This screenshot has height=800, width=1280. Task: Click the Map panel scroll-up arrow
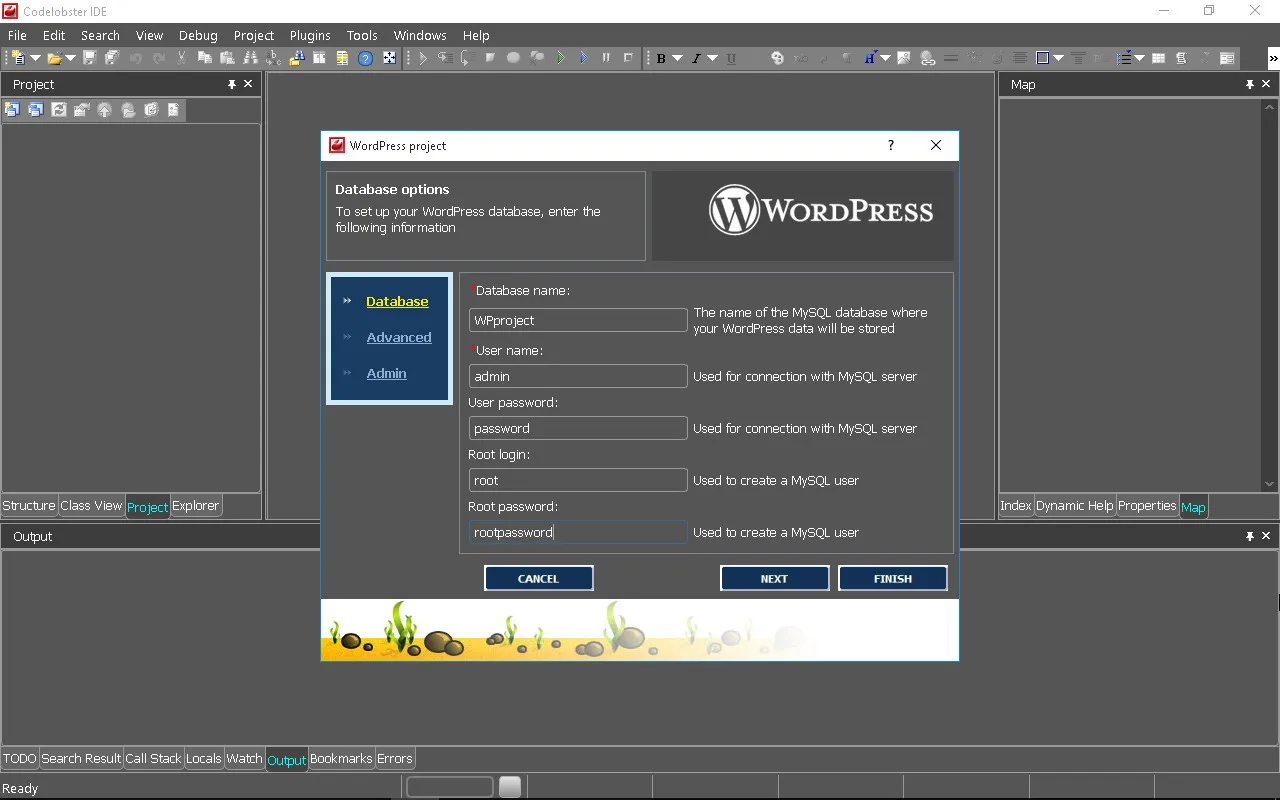tap(1270, 108)
